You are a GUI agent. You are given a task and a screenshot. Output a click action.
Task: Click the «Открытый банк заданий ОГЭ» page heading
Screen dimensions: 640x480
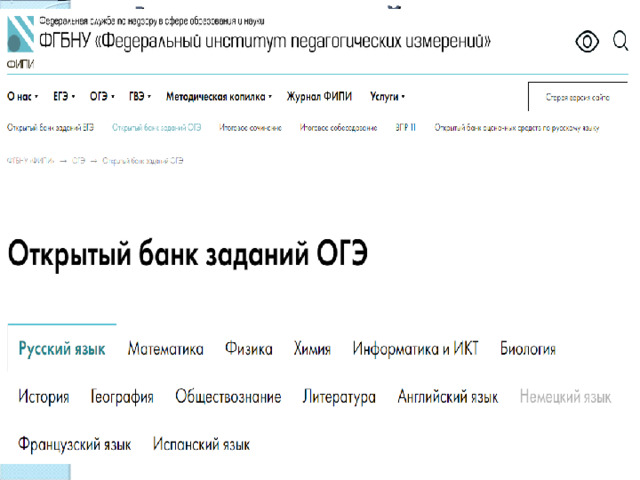click(188, 254)
